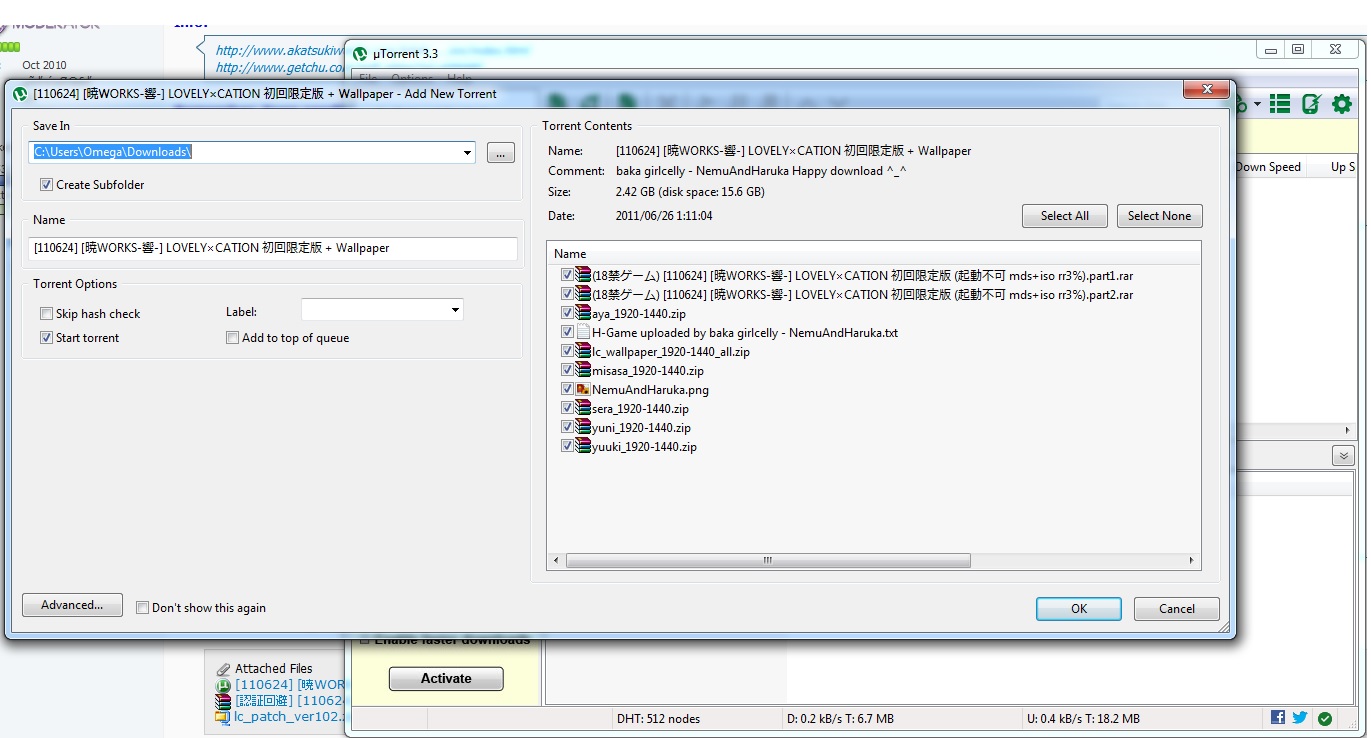Image resolution: width=1371 pixels, height=738 pixels.
Task: Expand the Save In path dropdown
Action: point(468,153)
